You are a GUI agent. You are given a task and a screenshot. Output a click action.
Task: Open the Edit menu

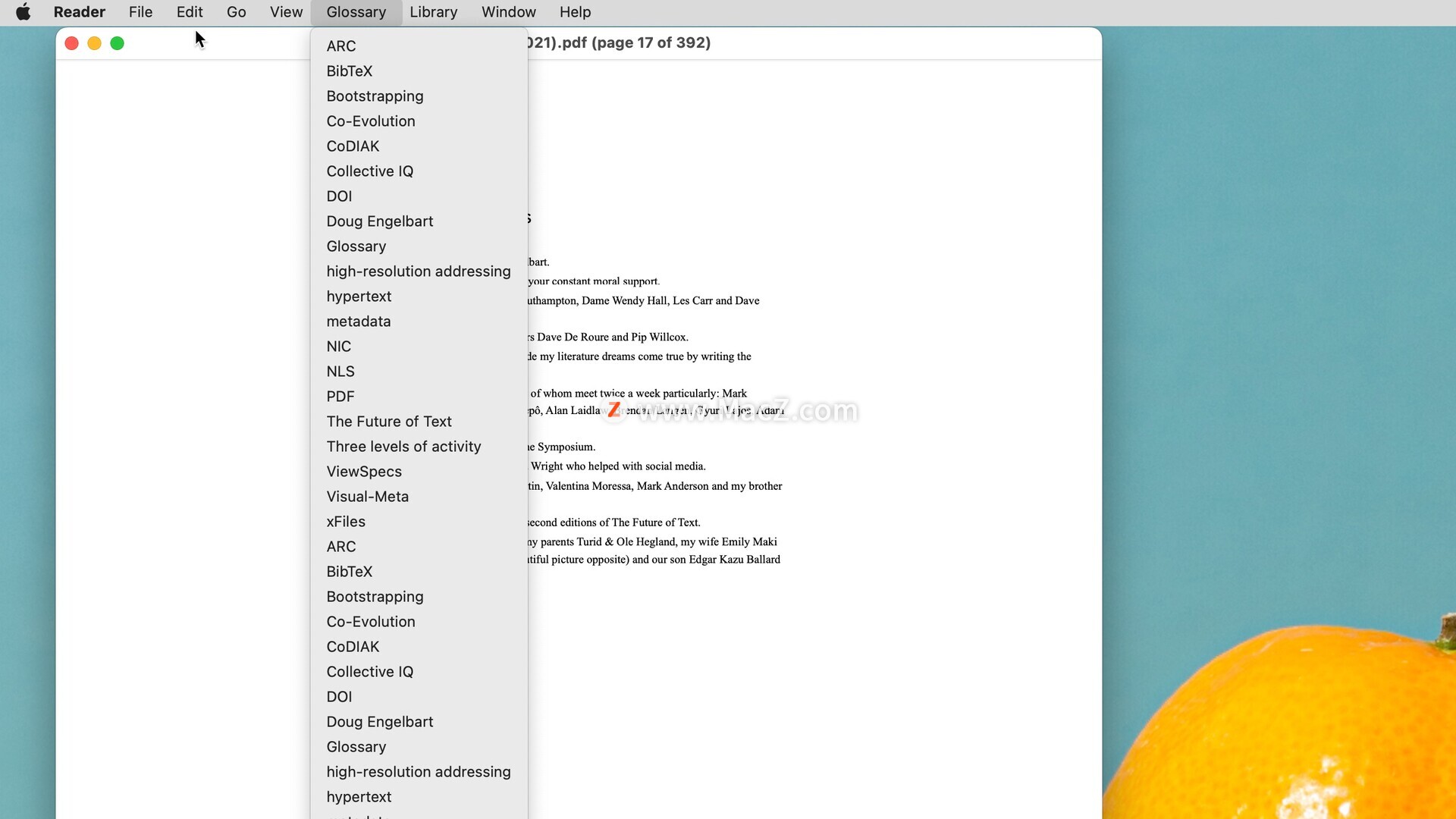(190, 12)
